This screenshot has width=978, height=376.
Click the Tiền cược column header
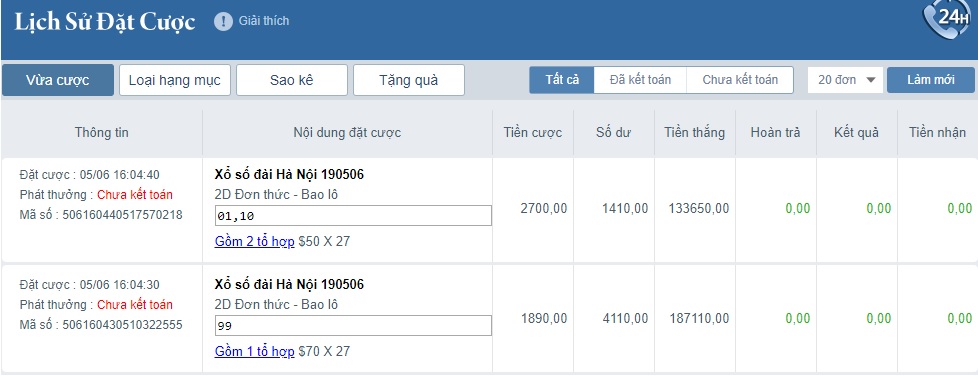(533, 132)
